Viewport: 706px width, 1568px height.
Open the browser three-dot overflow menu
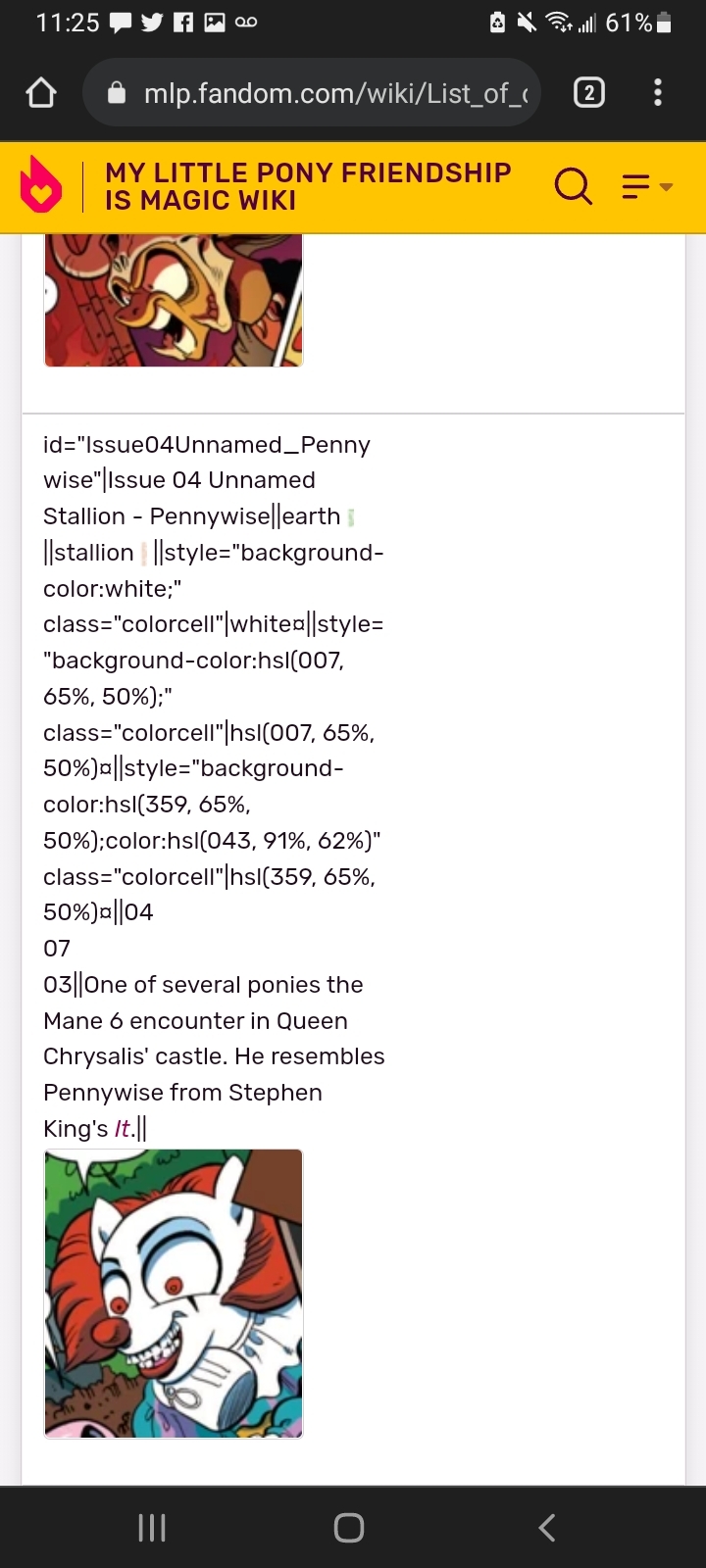pos(658,93)
